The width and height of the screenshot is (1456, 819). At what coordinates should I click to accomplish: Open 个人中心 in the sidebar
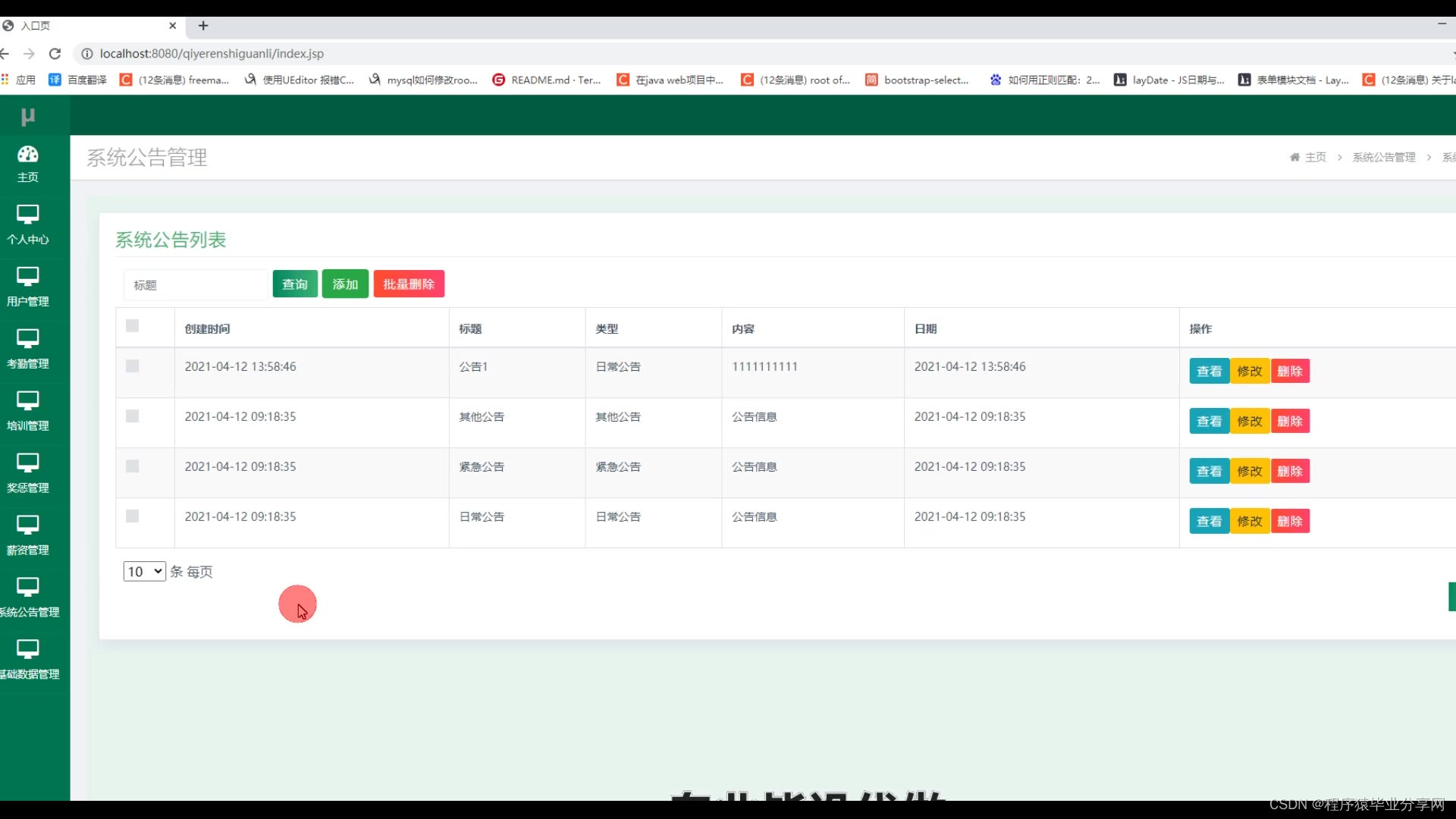pos(28,215)
